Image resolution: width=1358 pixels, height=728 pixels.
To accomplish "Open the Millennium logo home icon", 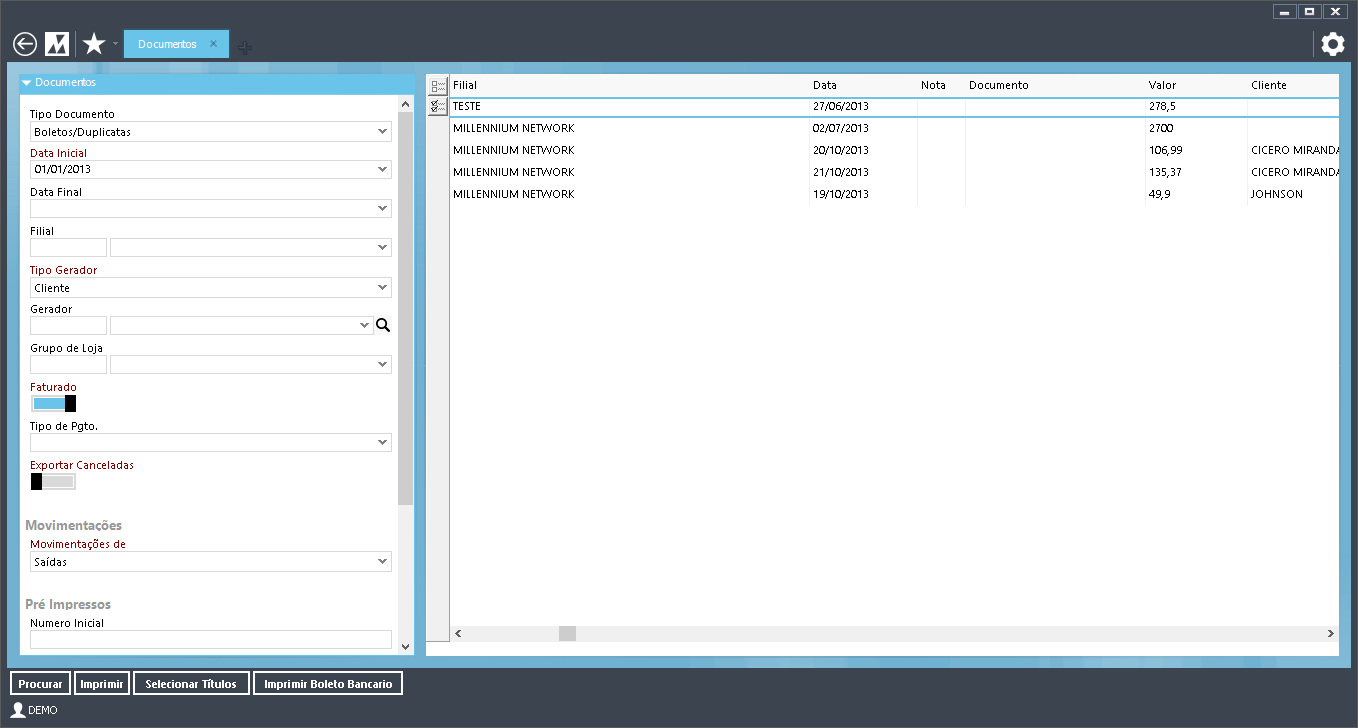I will [58, 44].
